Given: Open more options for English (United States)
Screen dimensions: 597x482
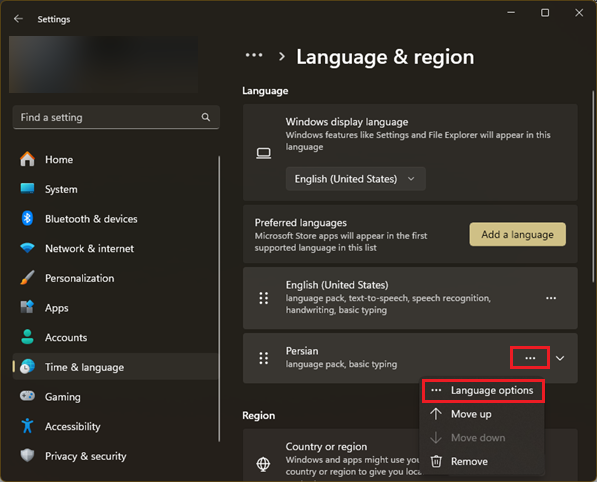Looking at the screenshot, I should click(551, 298).
